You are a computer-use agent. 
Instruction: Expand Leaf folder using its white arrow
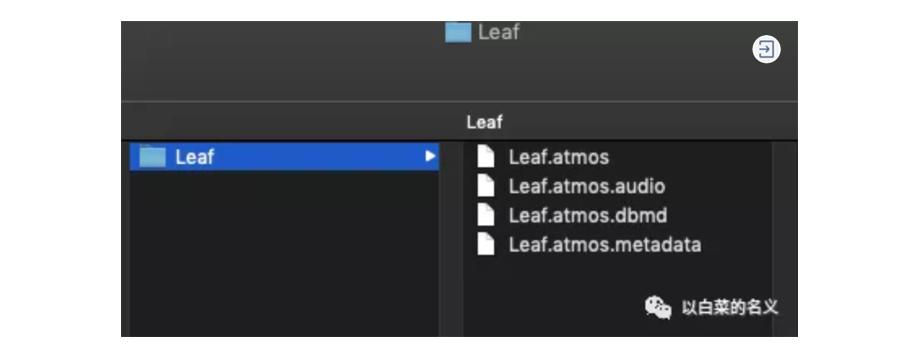coord(431,156)
